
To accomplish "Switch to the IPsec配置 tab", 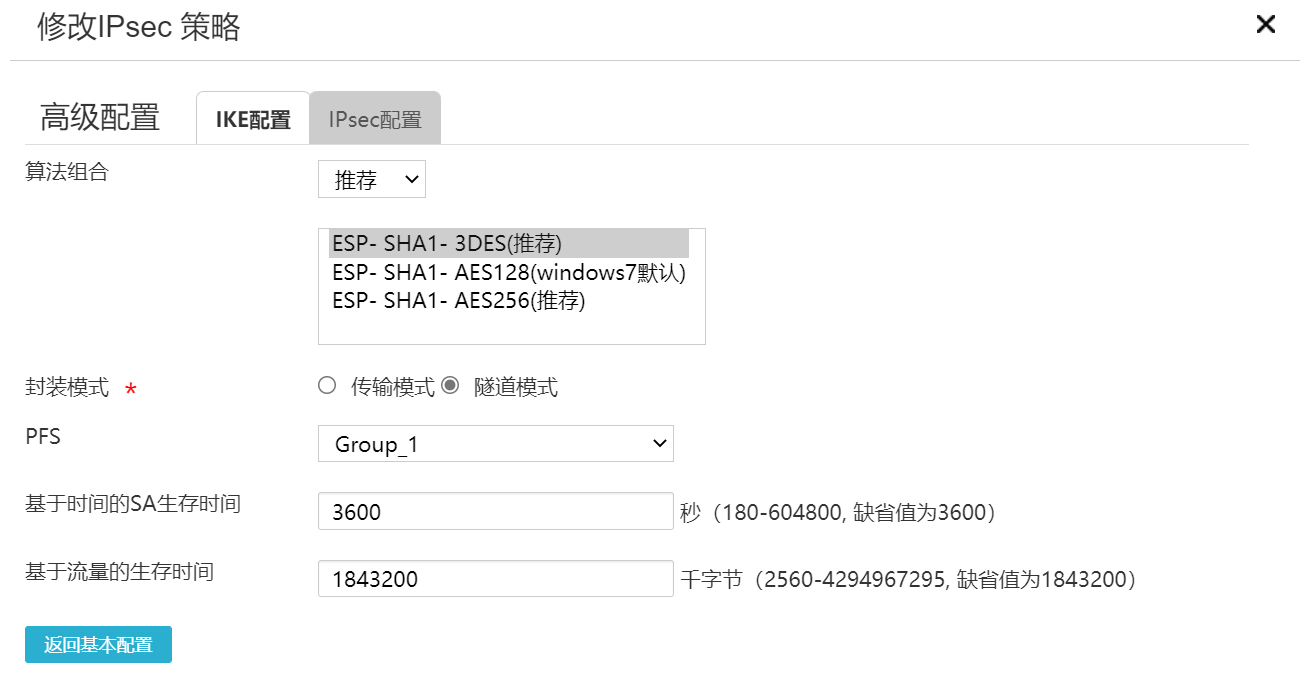I will pyautogui.click(x=375, y=120).
